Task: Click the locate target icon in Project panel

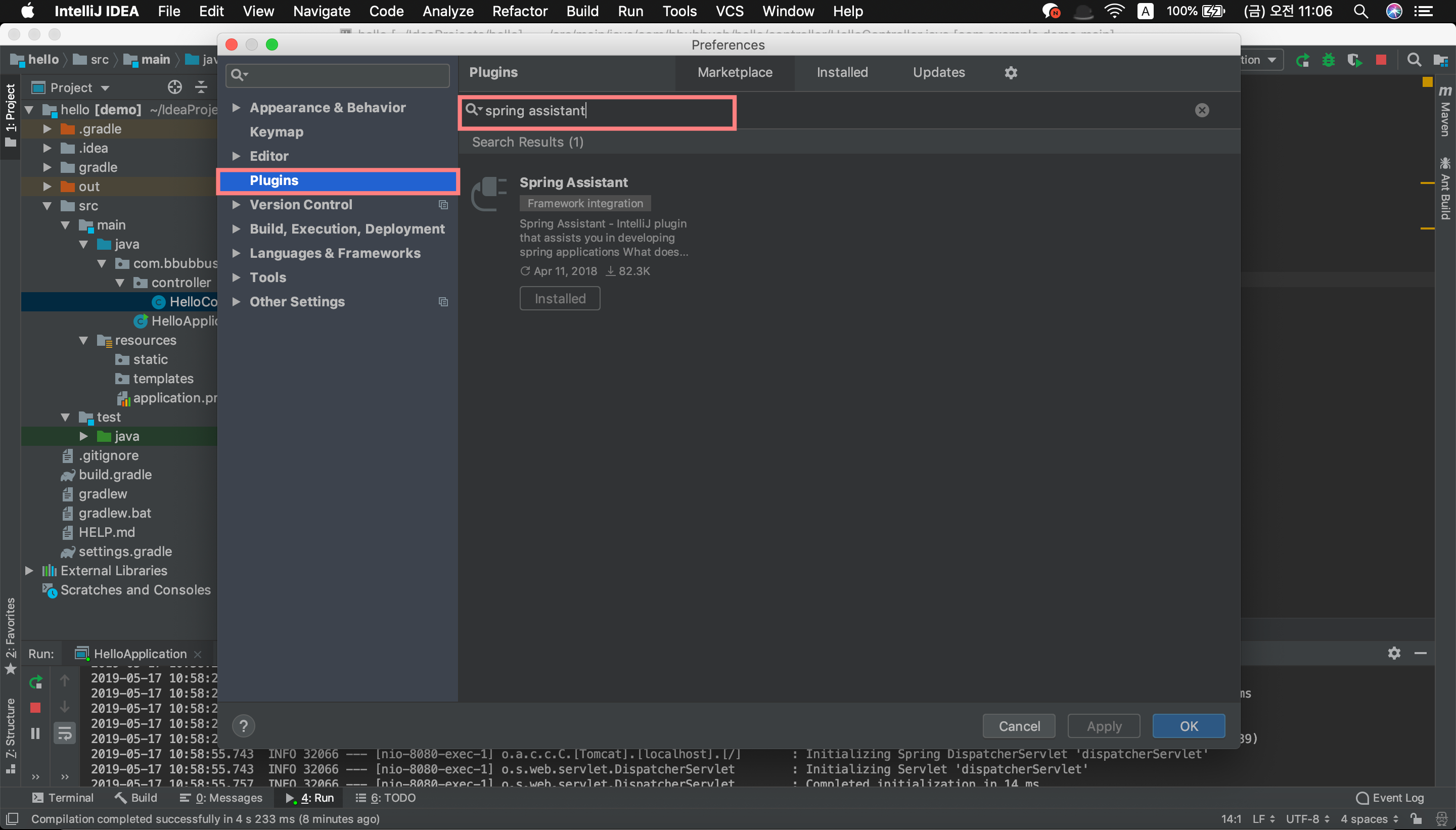Action: [174, 87]
